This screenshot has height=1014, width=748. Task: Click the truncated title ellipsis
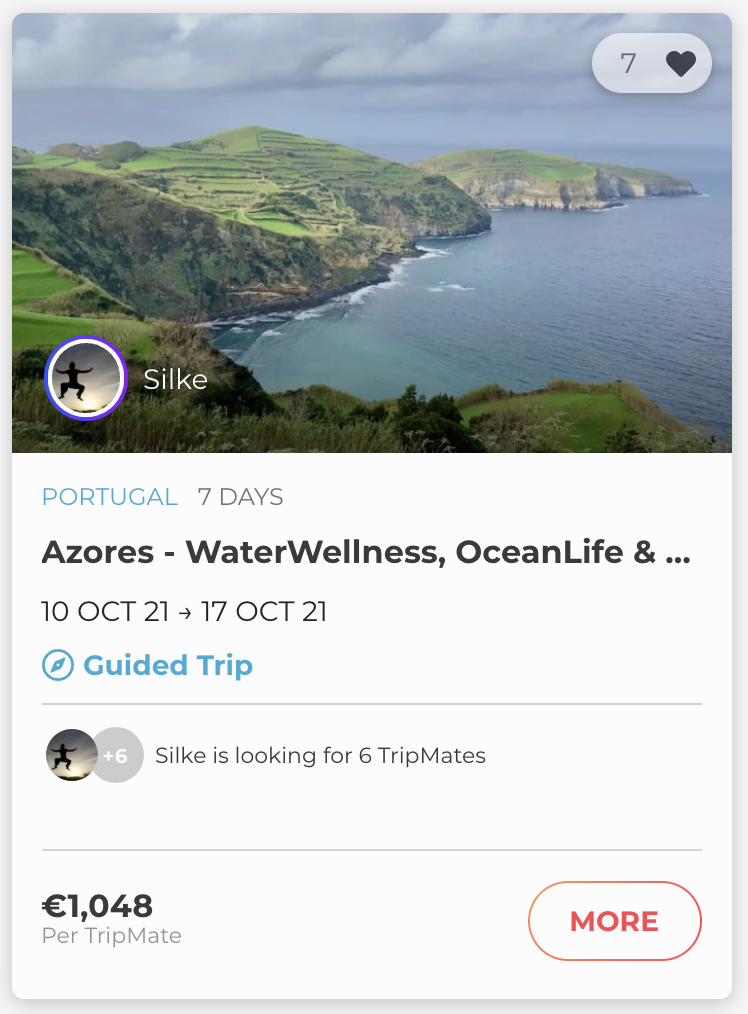point(677,554)
